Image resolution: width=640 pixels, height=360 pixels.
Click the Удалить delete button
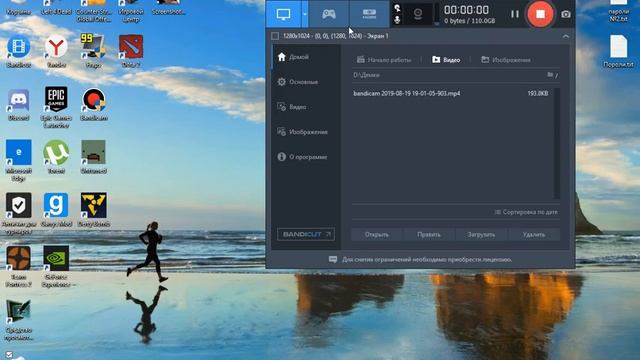[533, 235]
